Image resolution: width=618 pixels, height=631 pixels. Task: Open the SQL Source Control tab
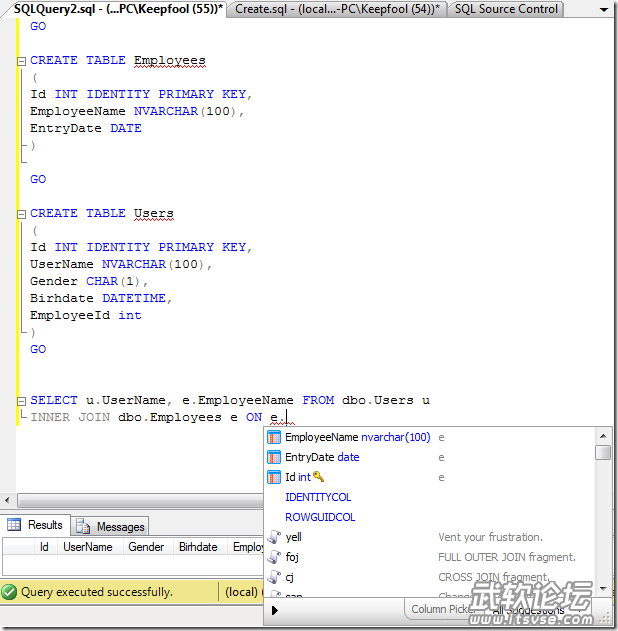505,9
